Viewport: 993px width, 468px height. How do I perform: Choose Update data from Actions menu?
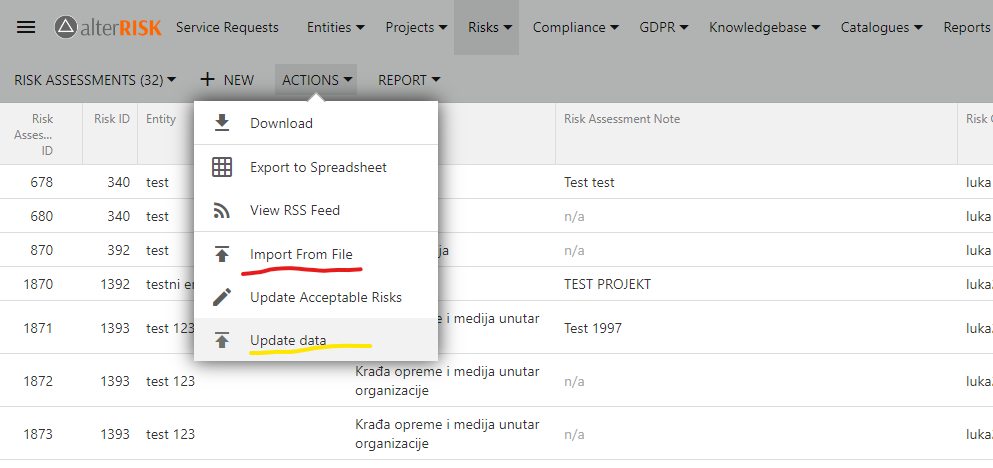tap(288, 340)
